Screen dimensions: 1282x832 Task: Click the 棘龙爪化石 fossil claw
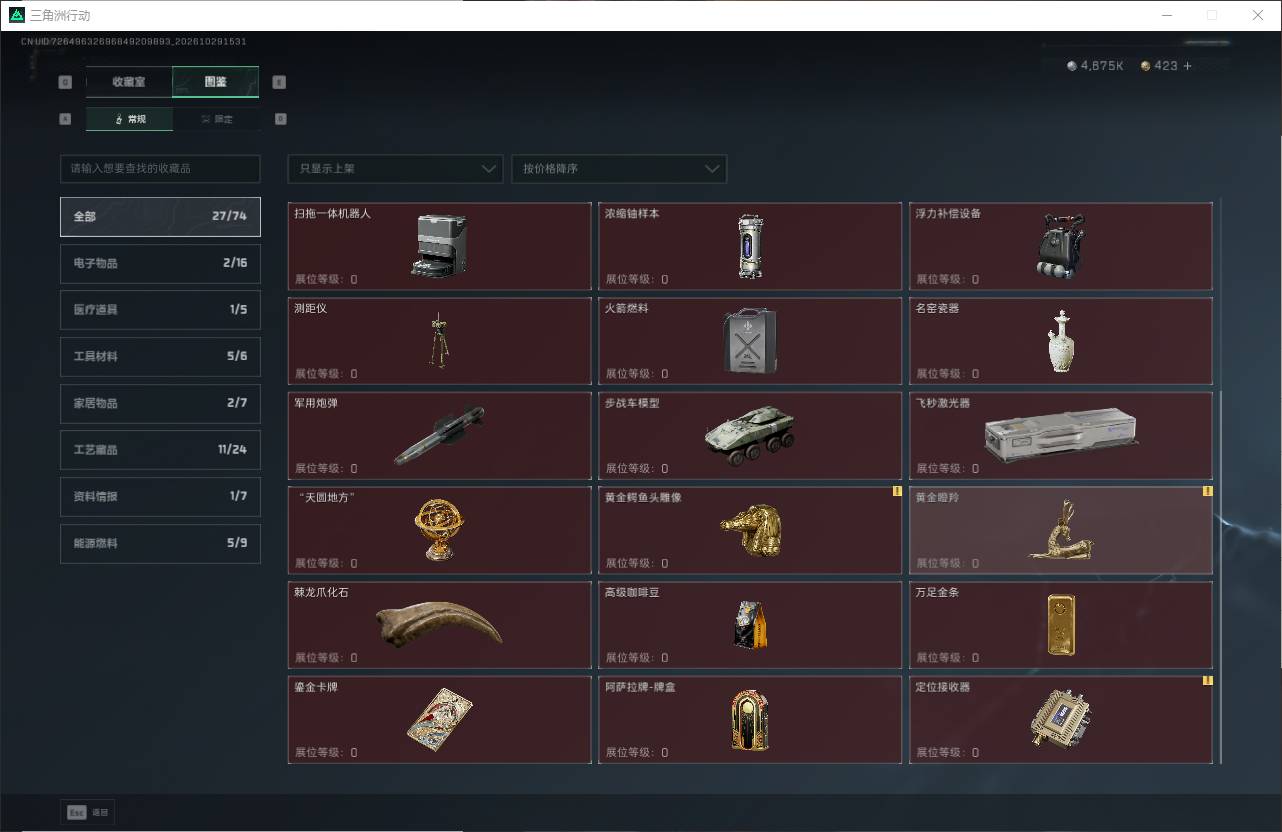439,625
